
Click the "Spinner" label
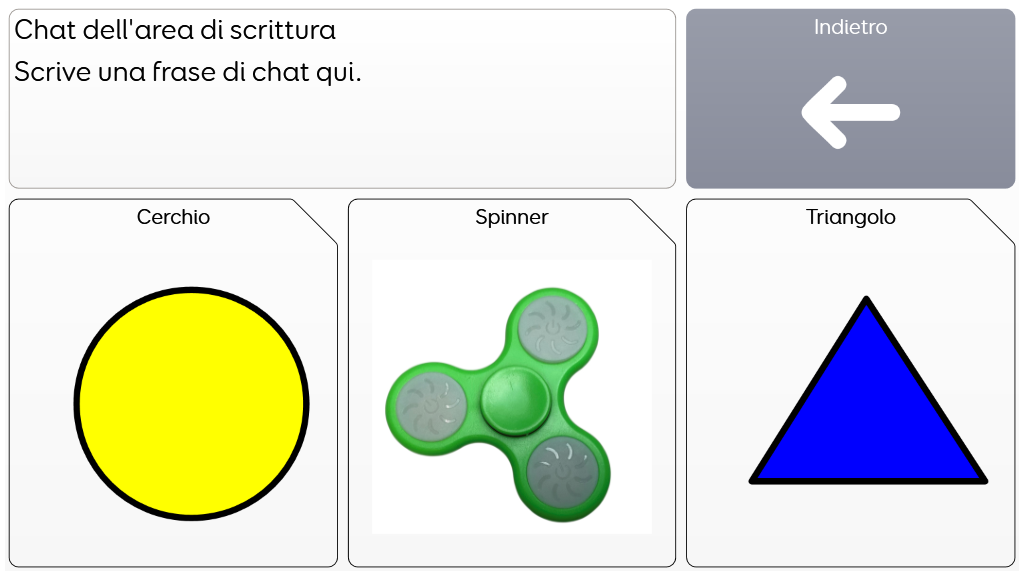[511, 217]
